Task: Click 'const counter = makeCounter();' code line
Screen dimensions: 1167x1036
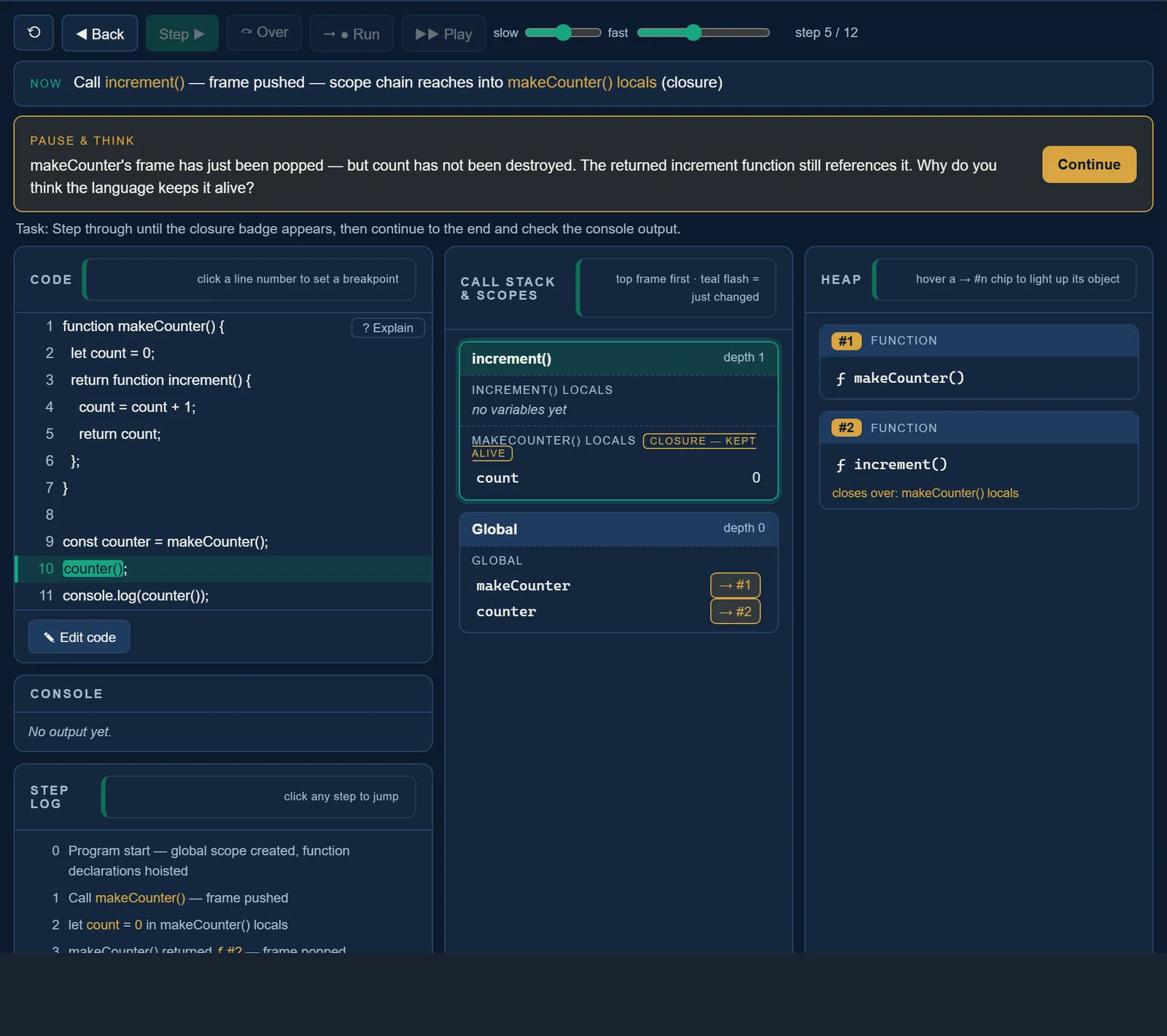Action: click(166, 541)
